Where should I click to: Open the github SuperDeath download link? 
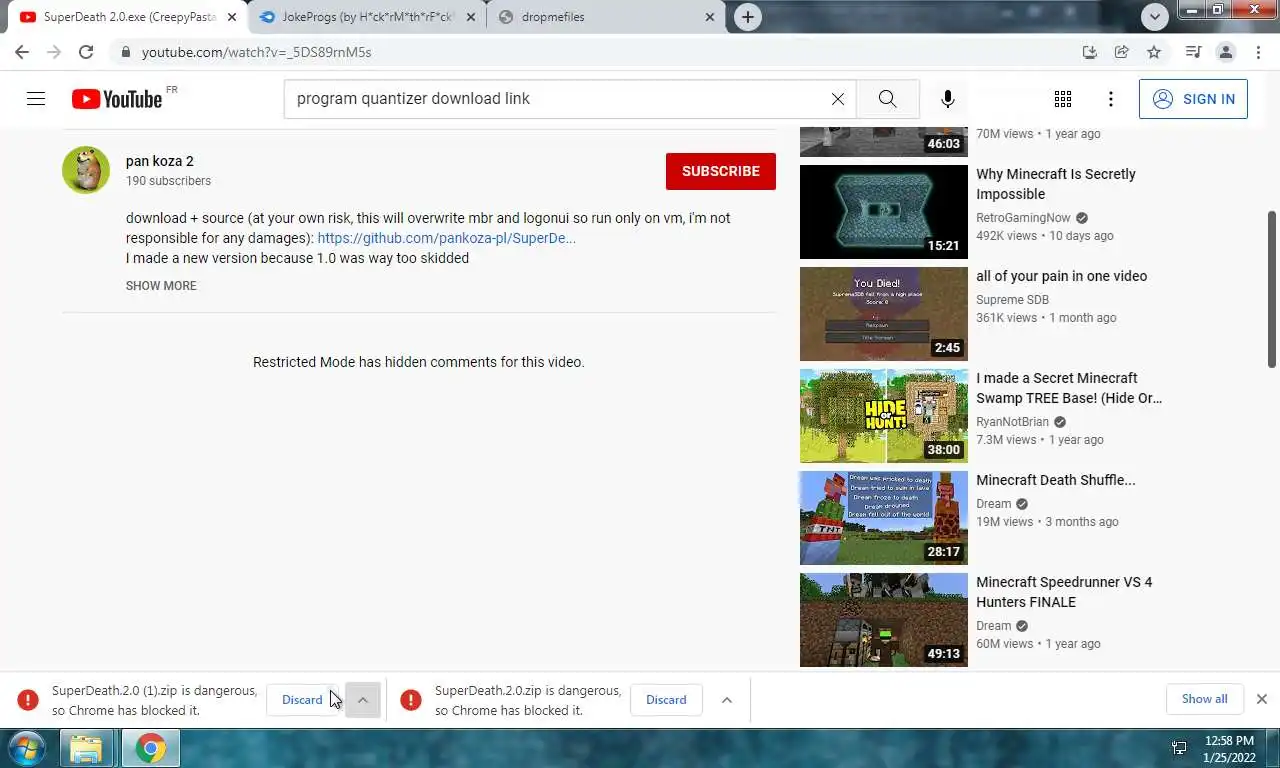pos(446,238)
